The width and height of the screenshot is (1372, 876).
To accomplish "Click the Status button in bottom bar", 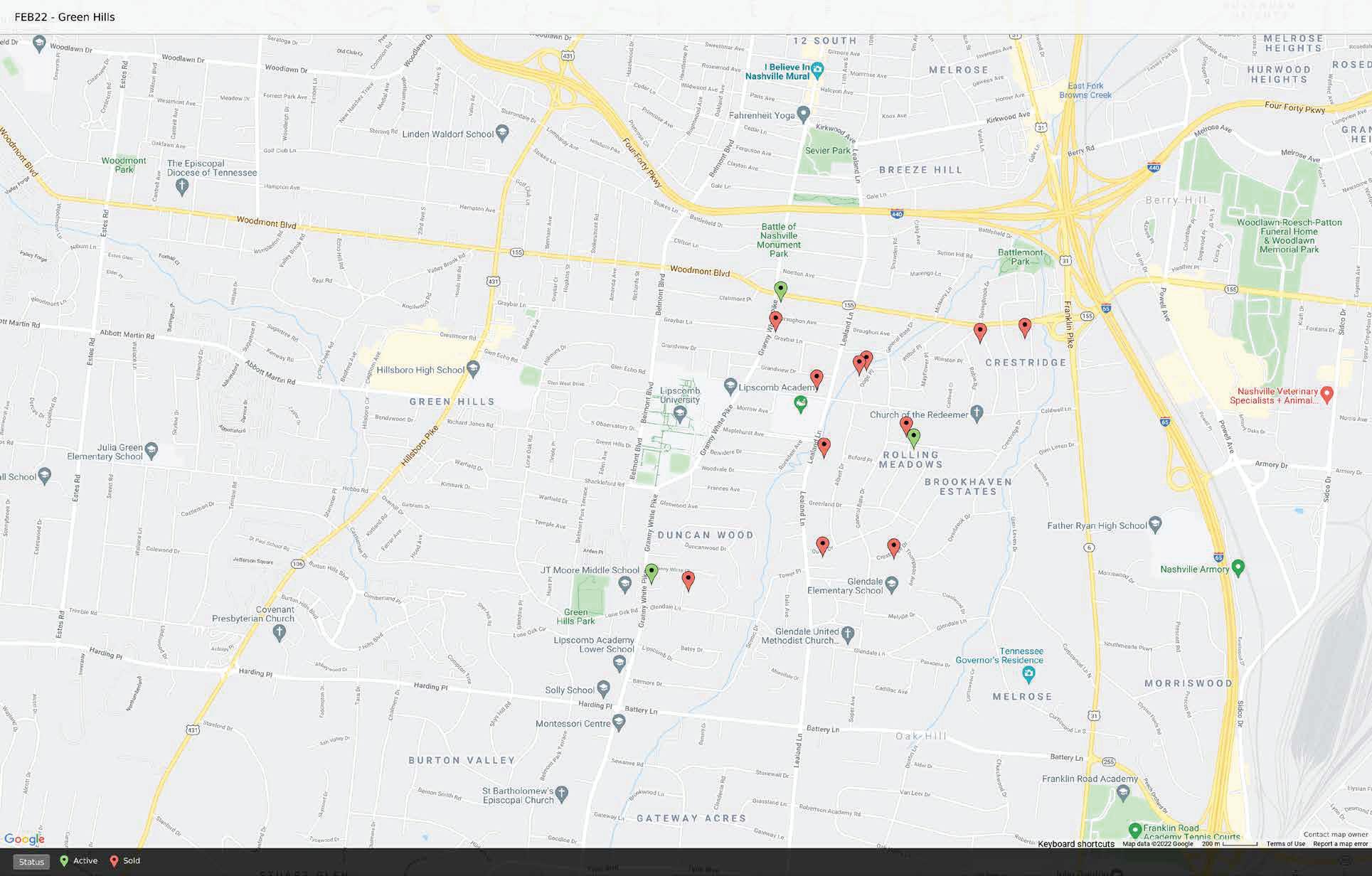I will pos(31,862).
